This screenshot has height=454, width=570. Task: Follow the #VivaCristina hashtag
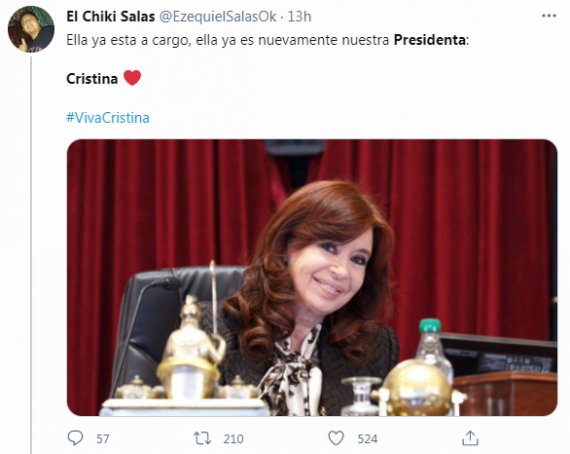[x=108, y=118]
